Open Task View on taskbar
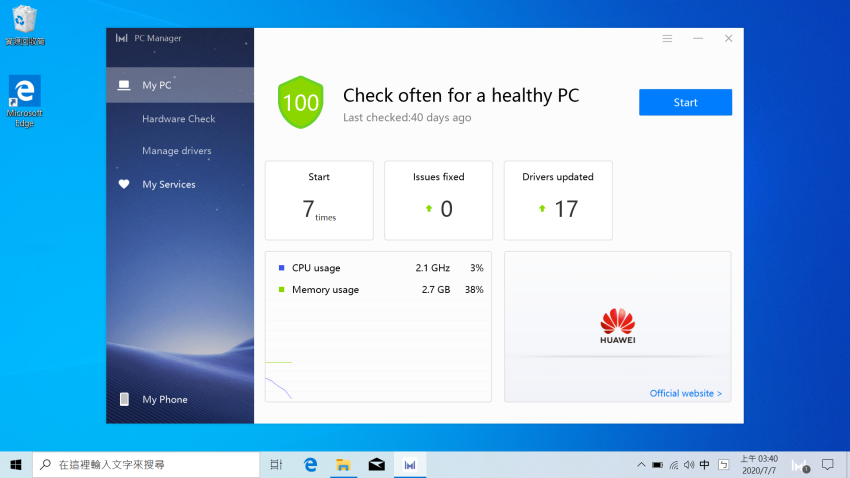Viewport: 850px width, 478px height. (276, 464)
